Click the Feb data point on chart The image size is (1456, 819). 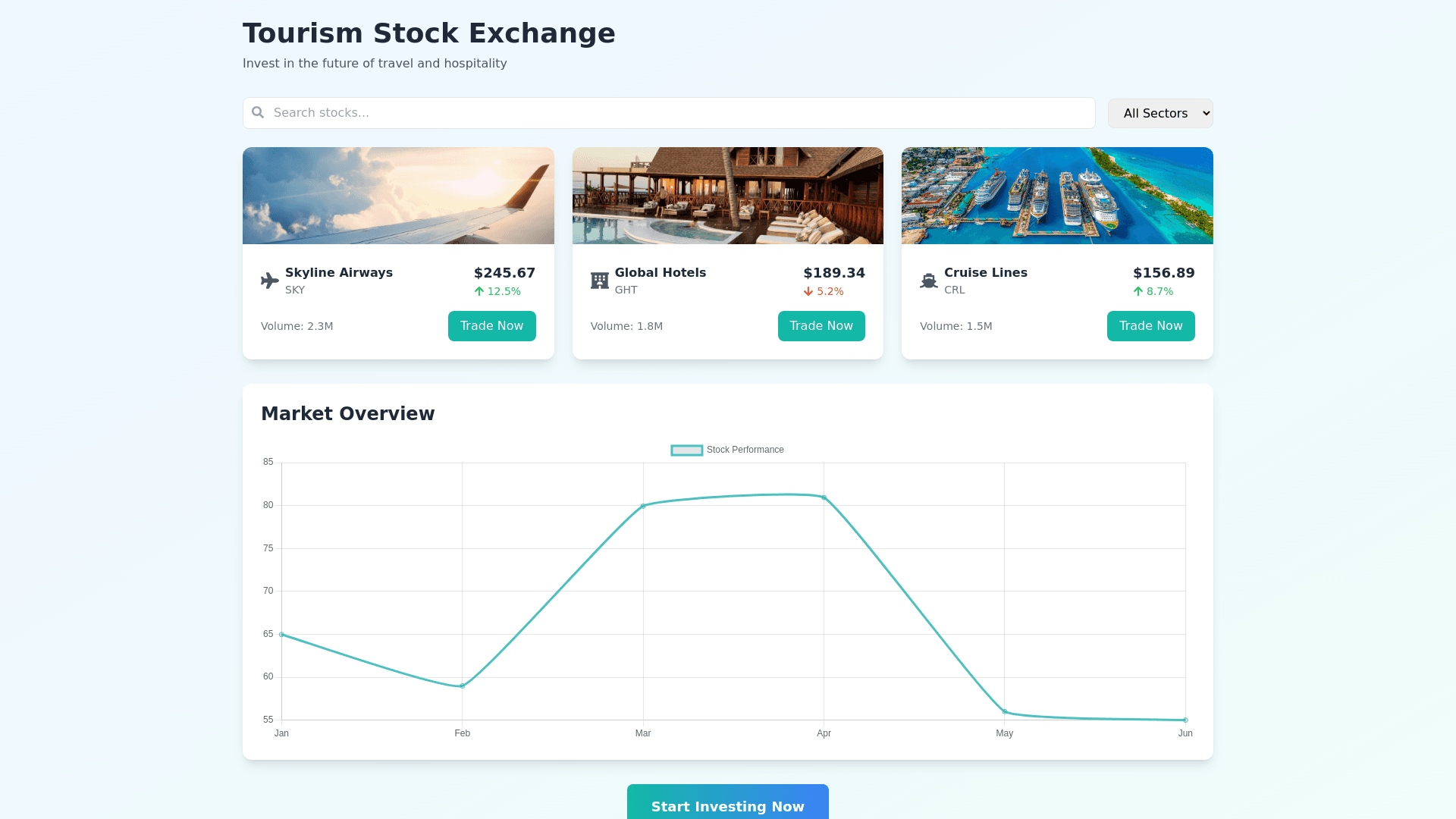[463, 686]
